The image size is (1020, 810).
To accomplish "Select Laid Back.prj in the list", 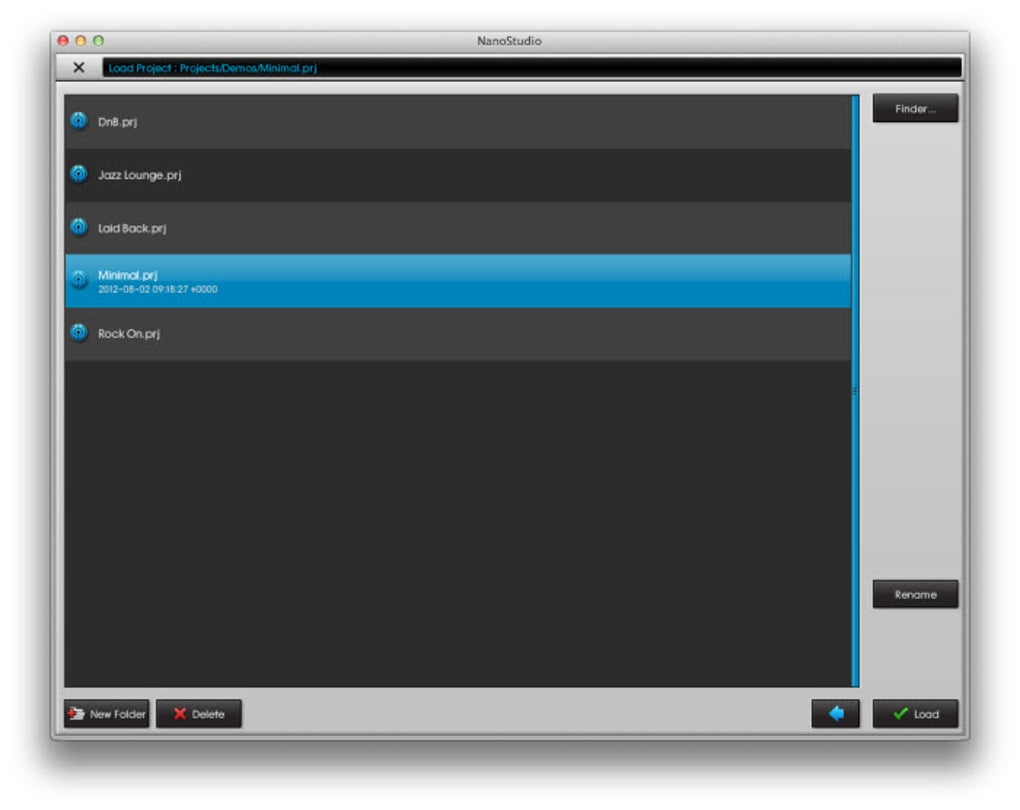I will coord(457,228).
